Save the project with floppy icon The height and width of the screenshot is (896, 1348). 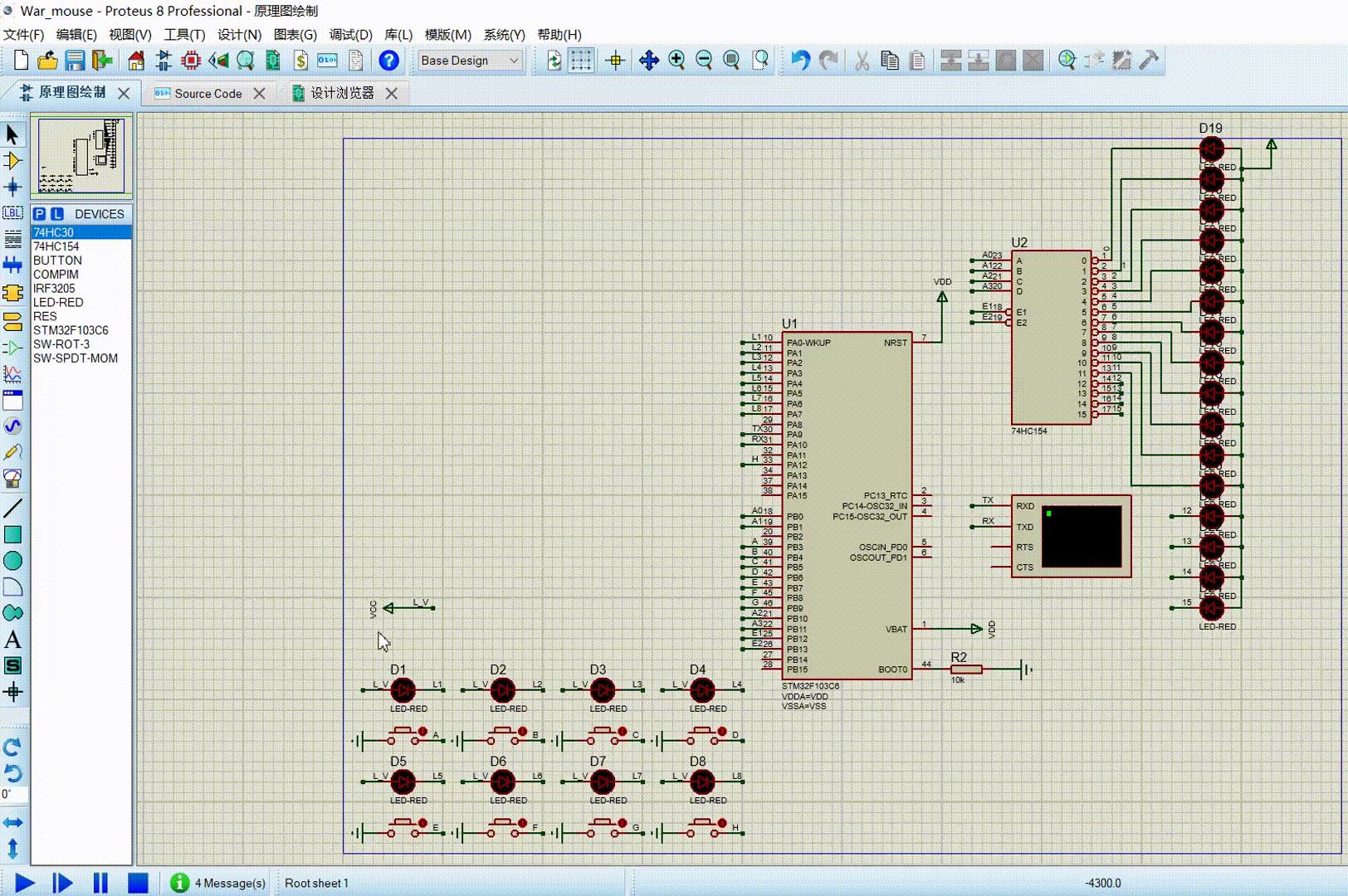point(75,60)
